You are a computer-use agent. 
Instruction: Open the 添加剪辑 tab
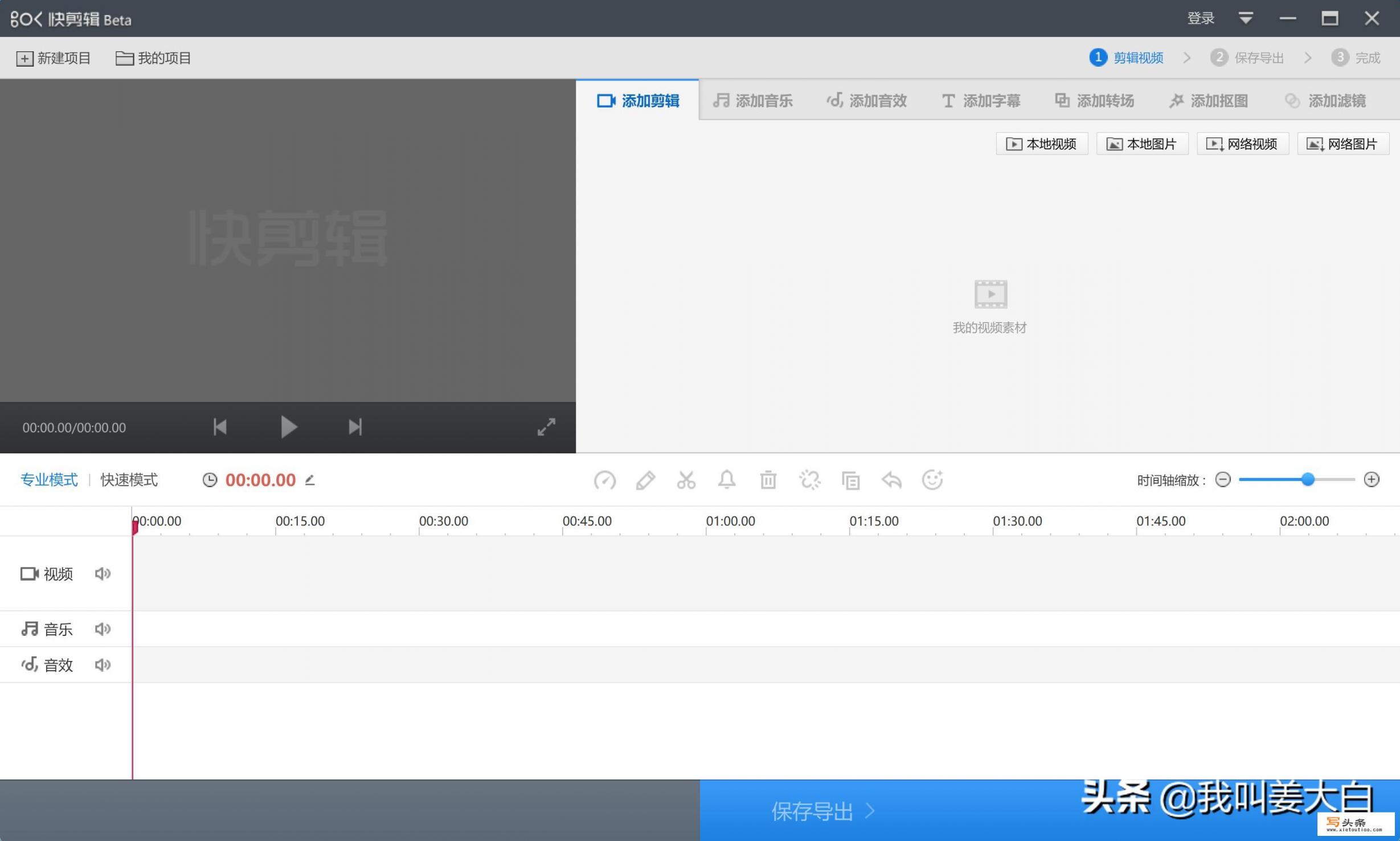[x=637, y=100]
